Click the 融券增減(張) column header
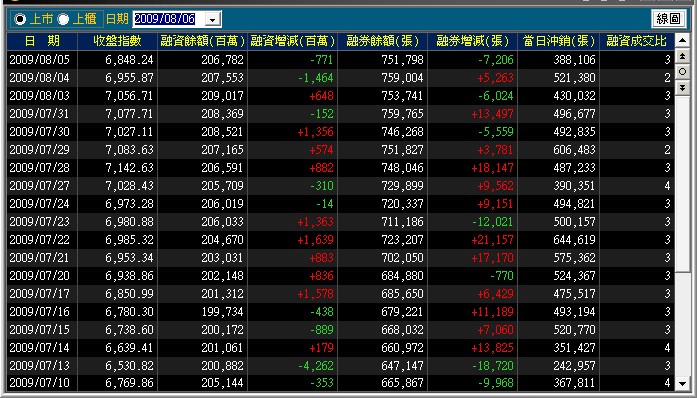This screenshot has width=697, height=398. [473, 41]
